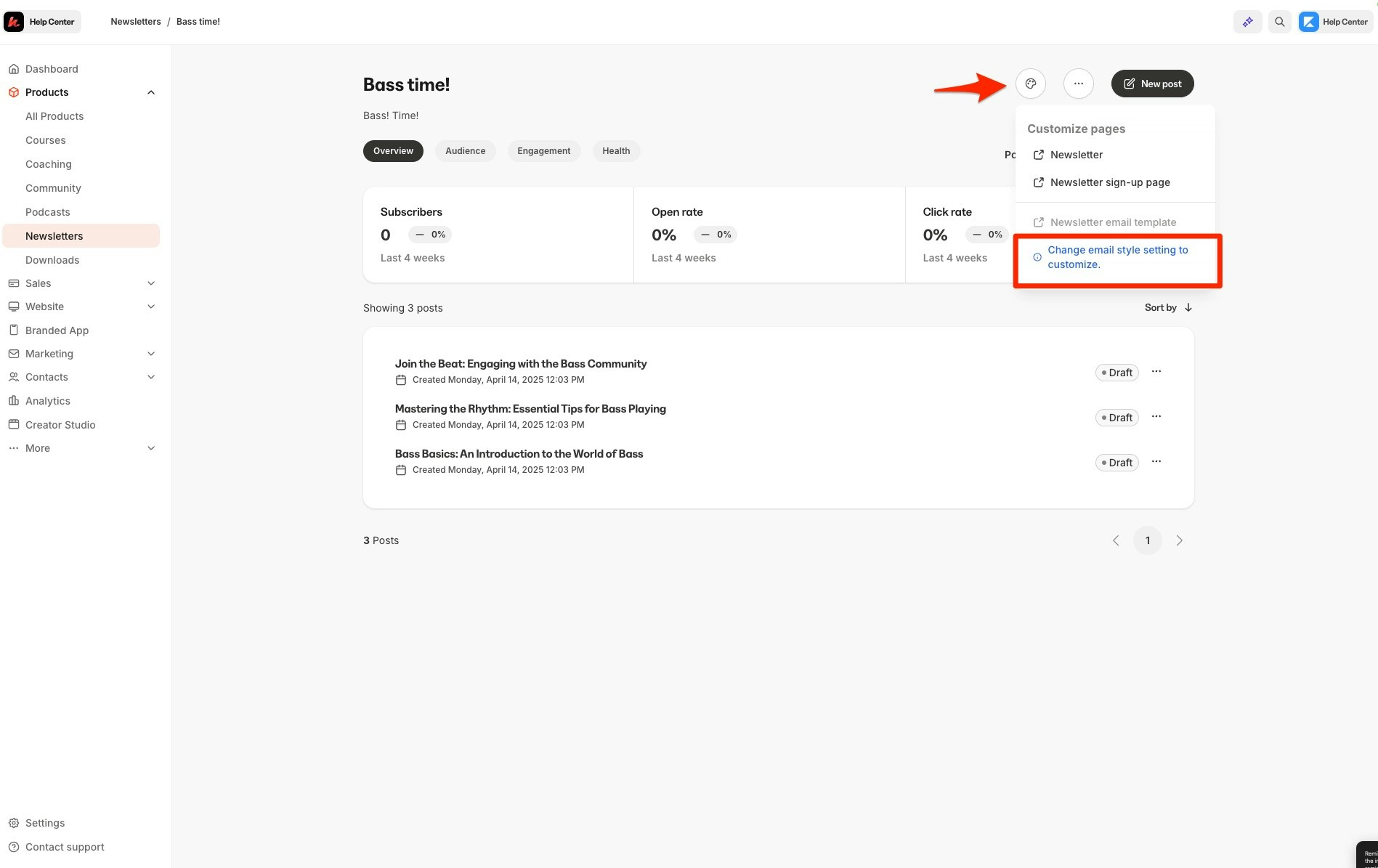Open the Customize pages palette icon

pos(1030,83)
